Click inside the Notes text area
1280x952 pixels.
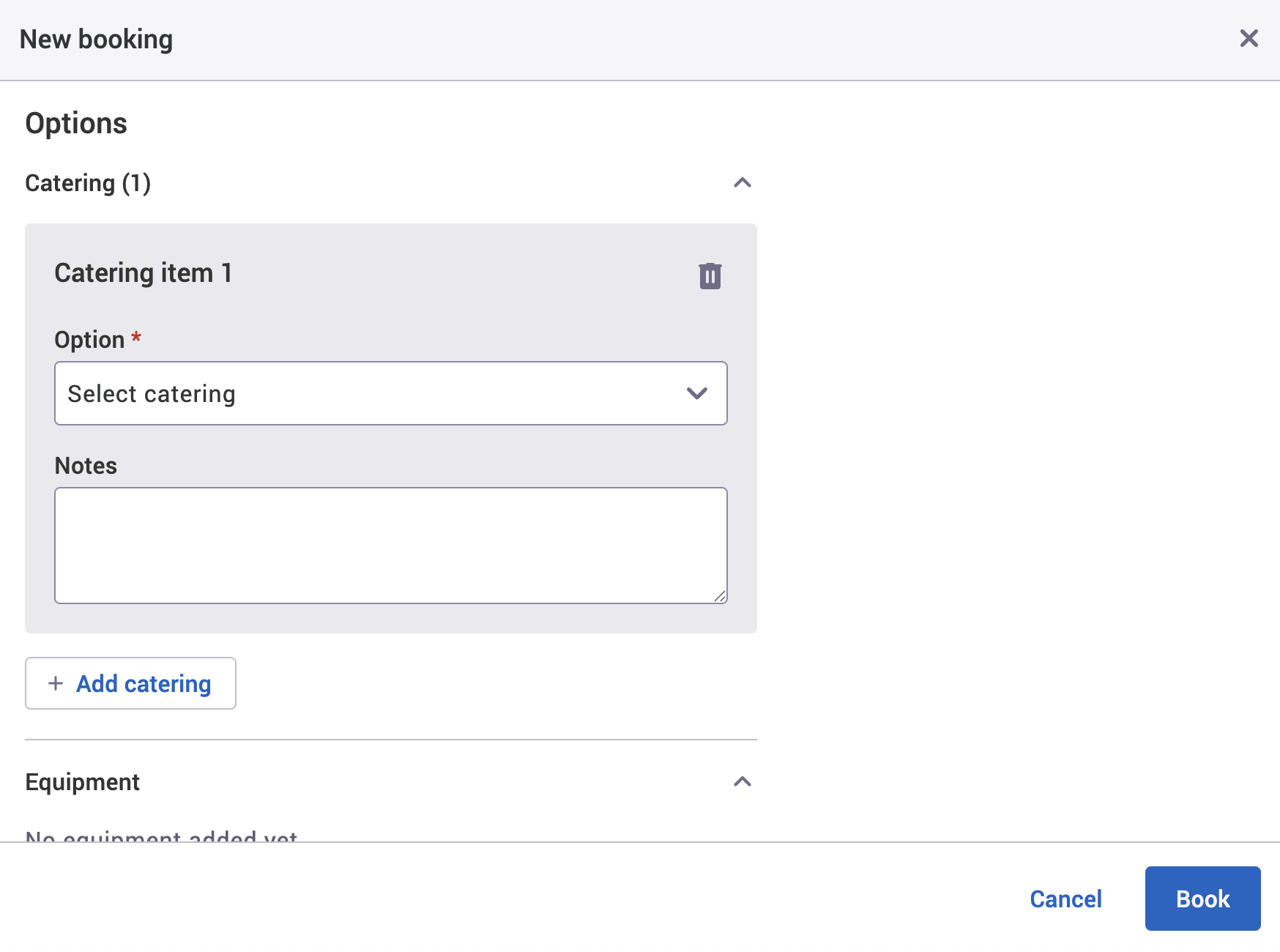coord(390,545)
